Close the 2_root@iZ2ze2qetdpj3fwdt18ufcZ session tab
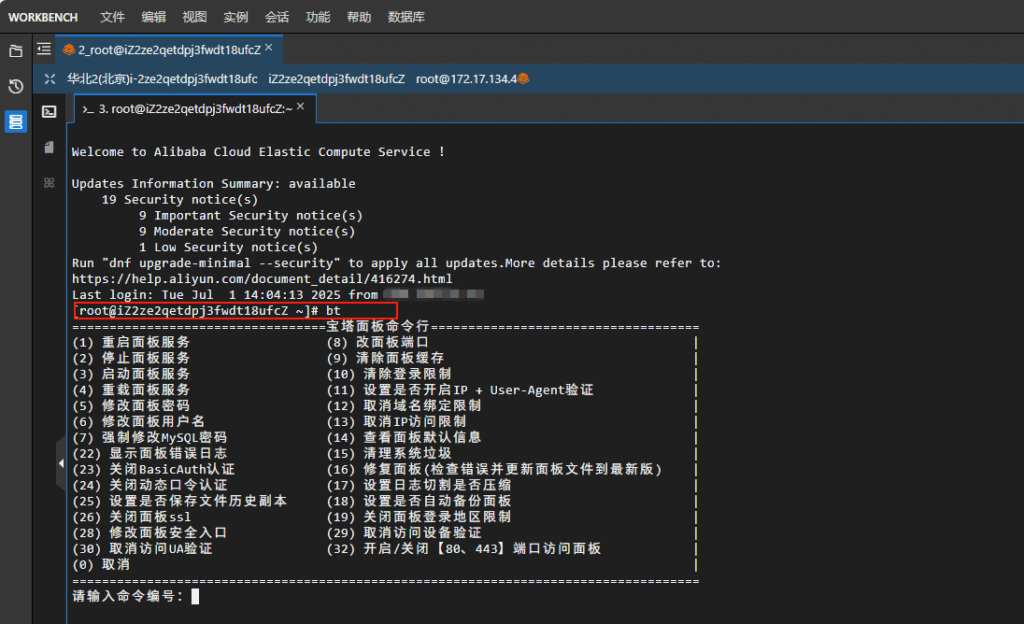 click(269, 48)
